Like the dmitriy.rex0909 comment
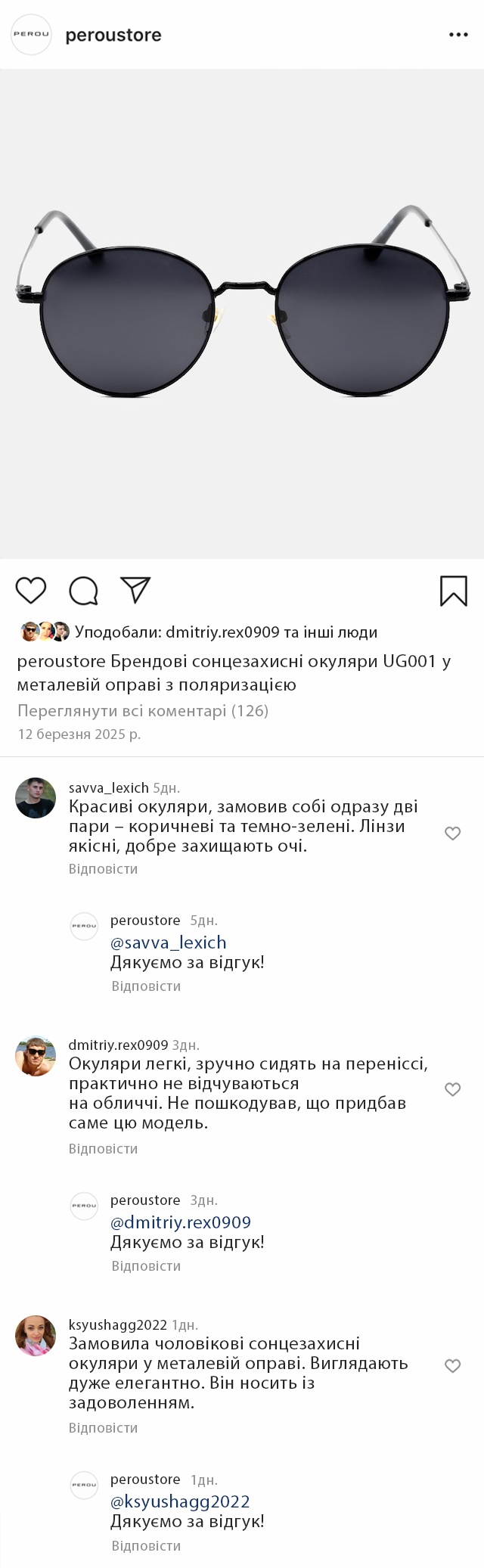 tap(452, 1089)
